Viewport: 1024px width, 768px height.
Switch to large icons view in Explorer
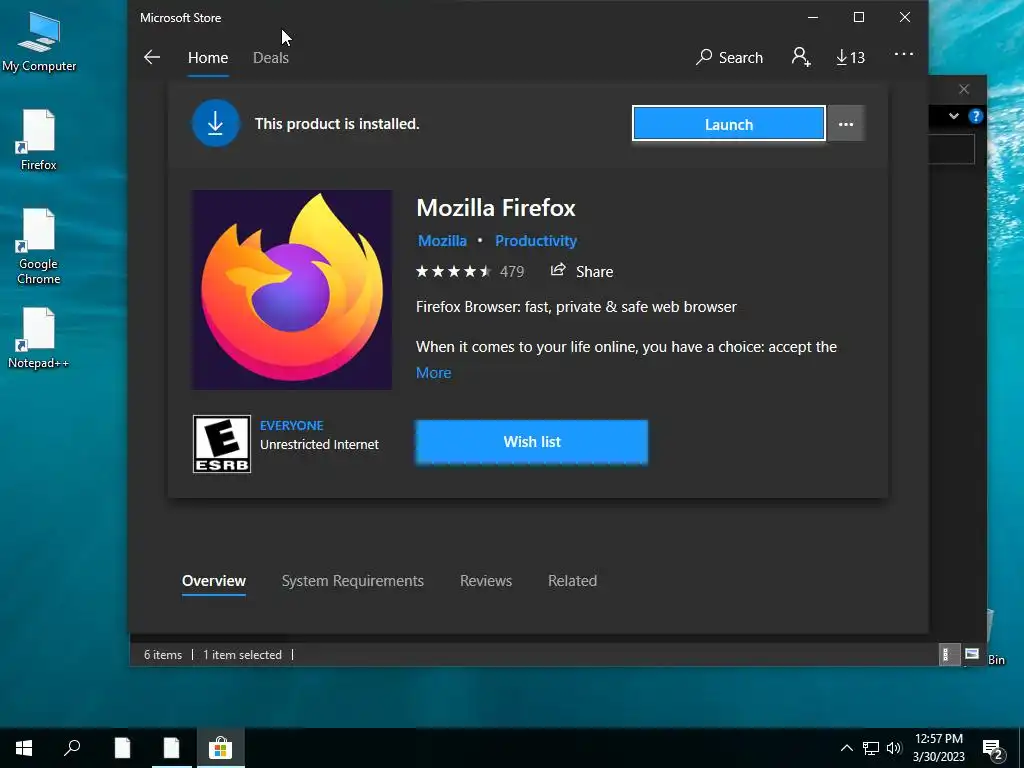pos(972,654)
